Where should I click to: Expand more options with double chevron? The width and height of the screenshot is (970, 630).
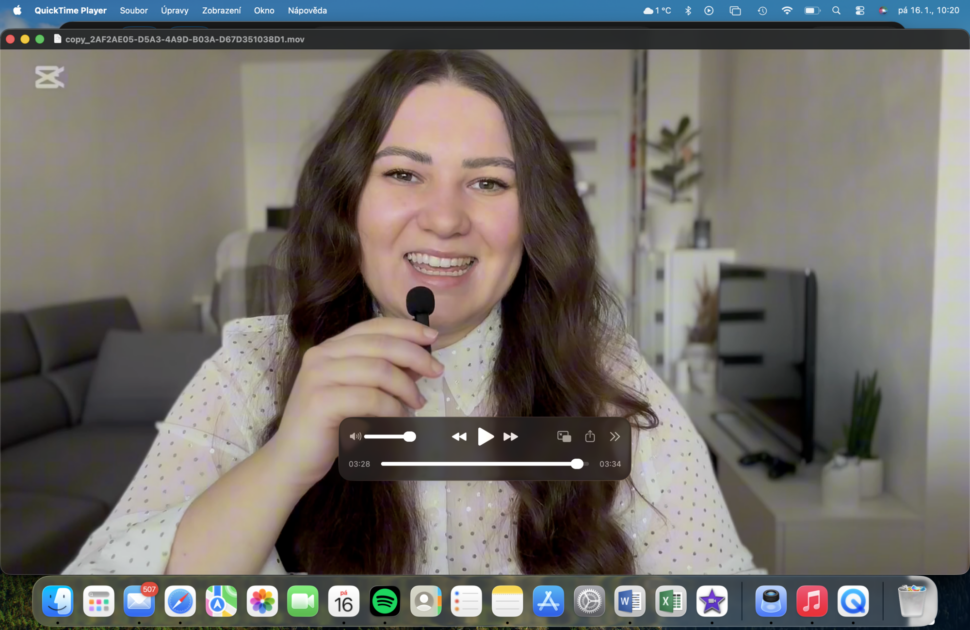pyautogui.click(x=615, y=437)
